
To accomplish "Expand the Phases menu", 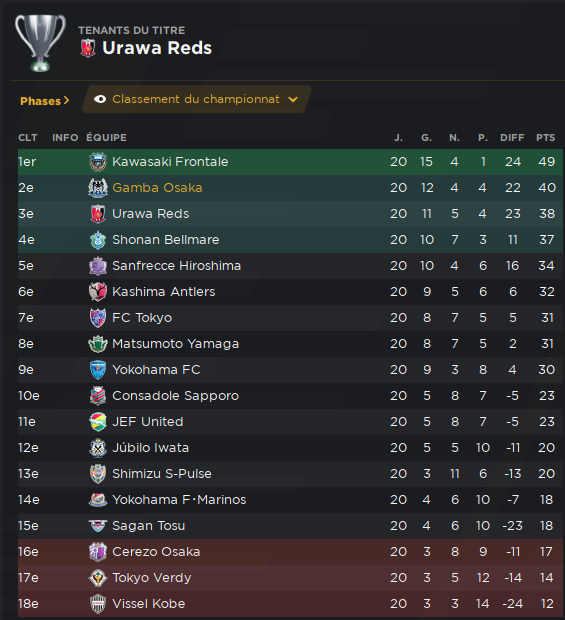I will click(x=45, y=101).
